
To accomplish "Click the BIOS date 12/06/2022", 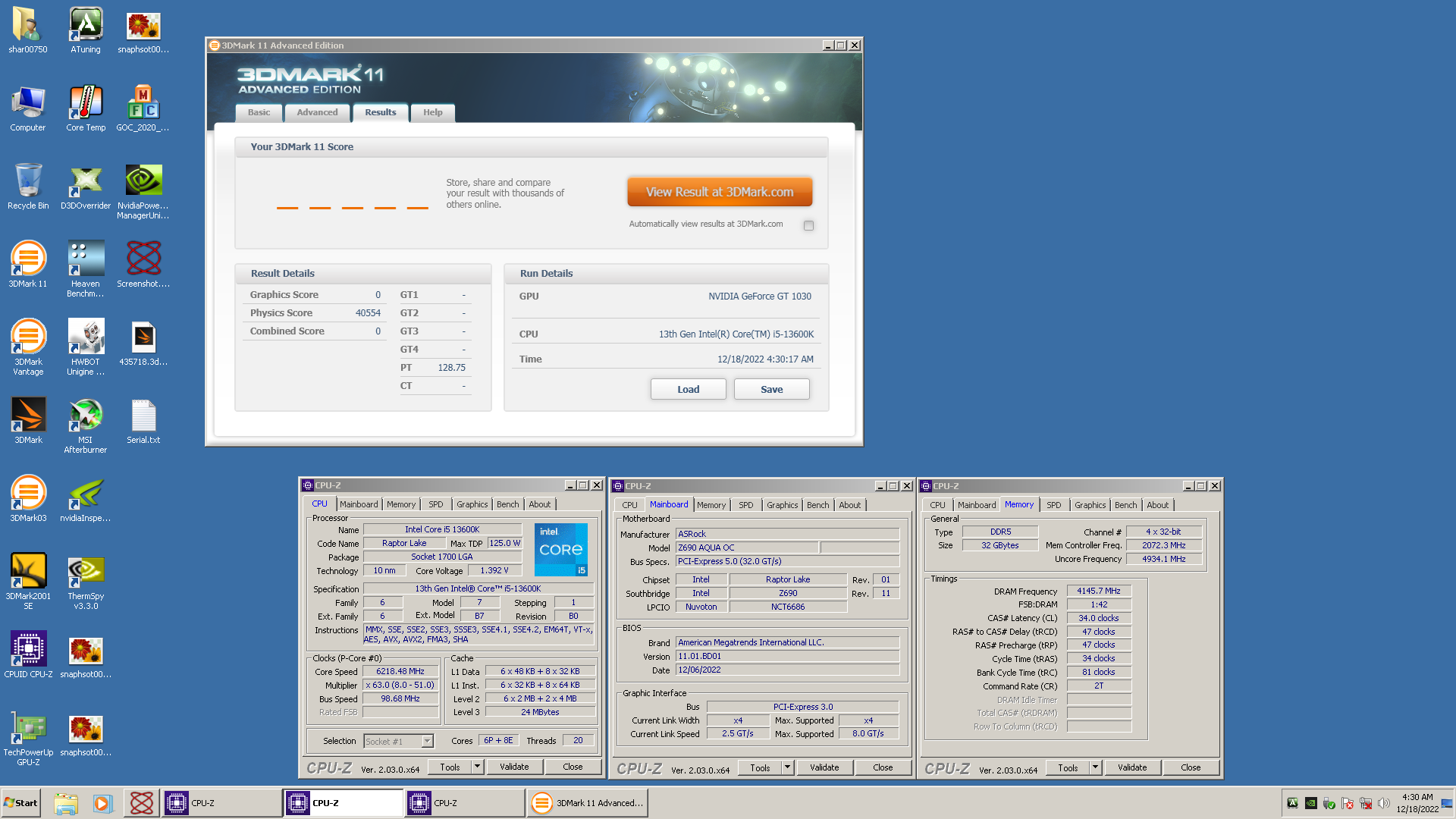I will click(787, 670).
